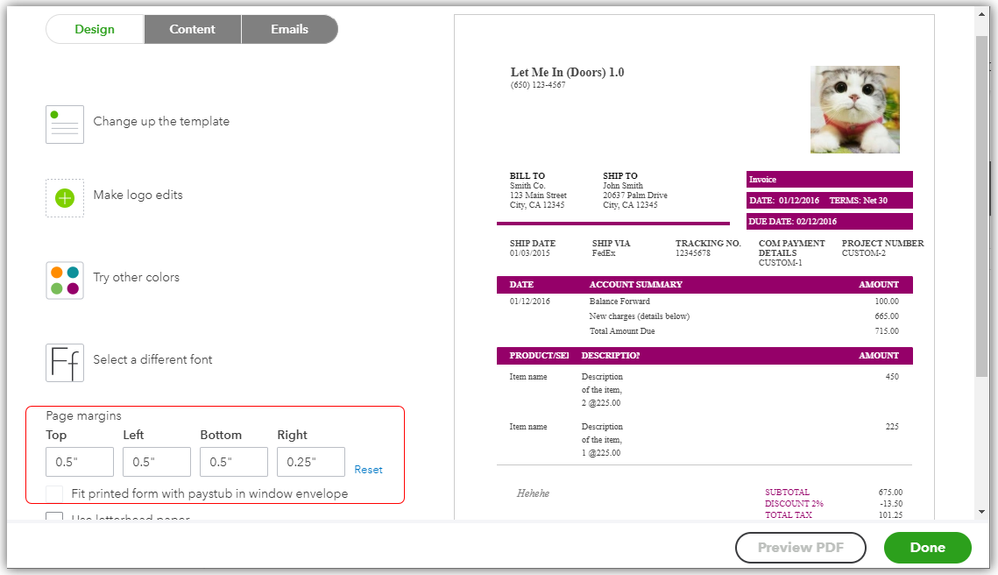Click the scroll up arrow
The width and height of the screenshot is (998, 575).
(981, 15)
